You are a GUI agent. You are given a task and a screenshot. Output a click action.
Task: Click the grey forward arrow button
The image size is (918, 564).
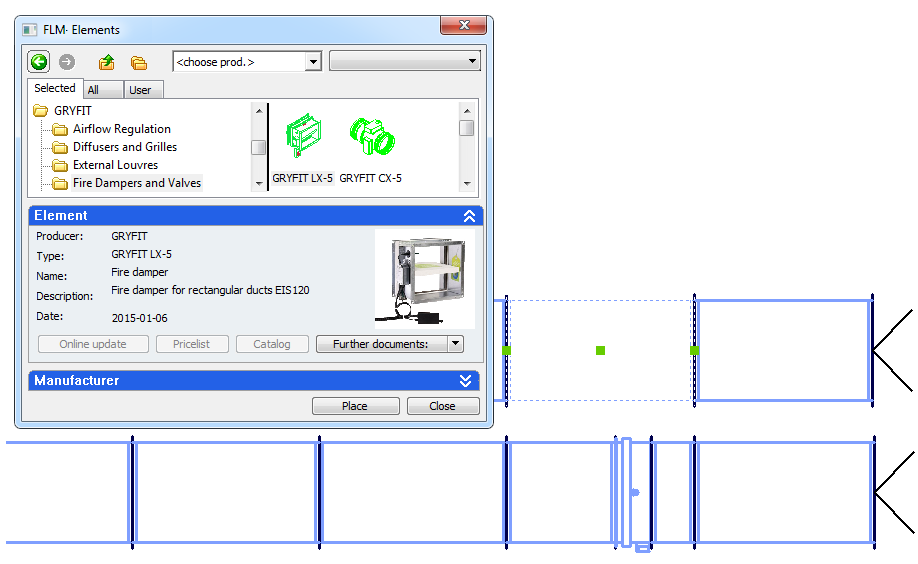click(67, 62)
